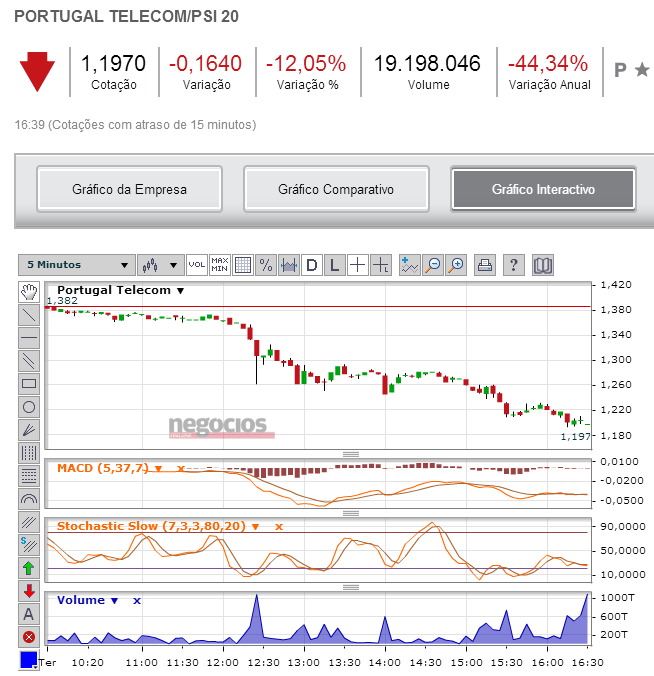Toggle the VOL volume display
The image size is (654, 676).
pyautogui.click(x=197, y=265)
